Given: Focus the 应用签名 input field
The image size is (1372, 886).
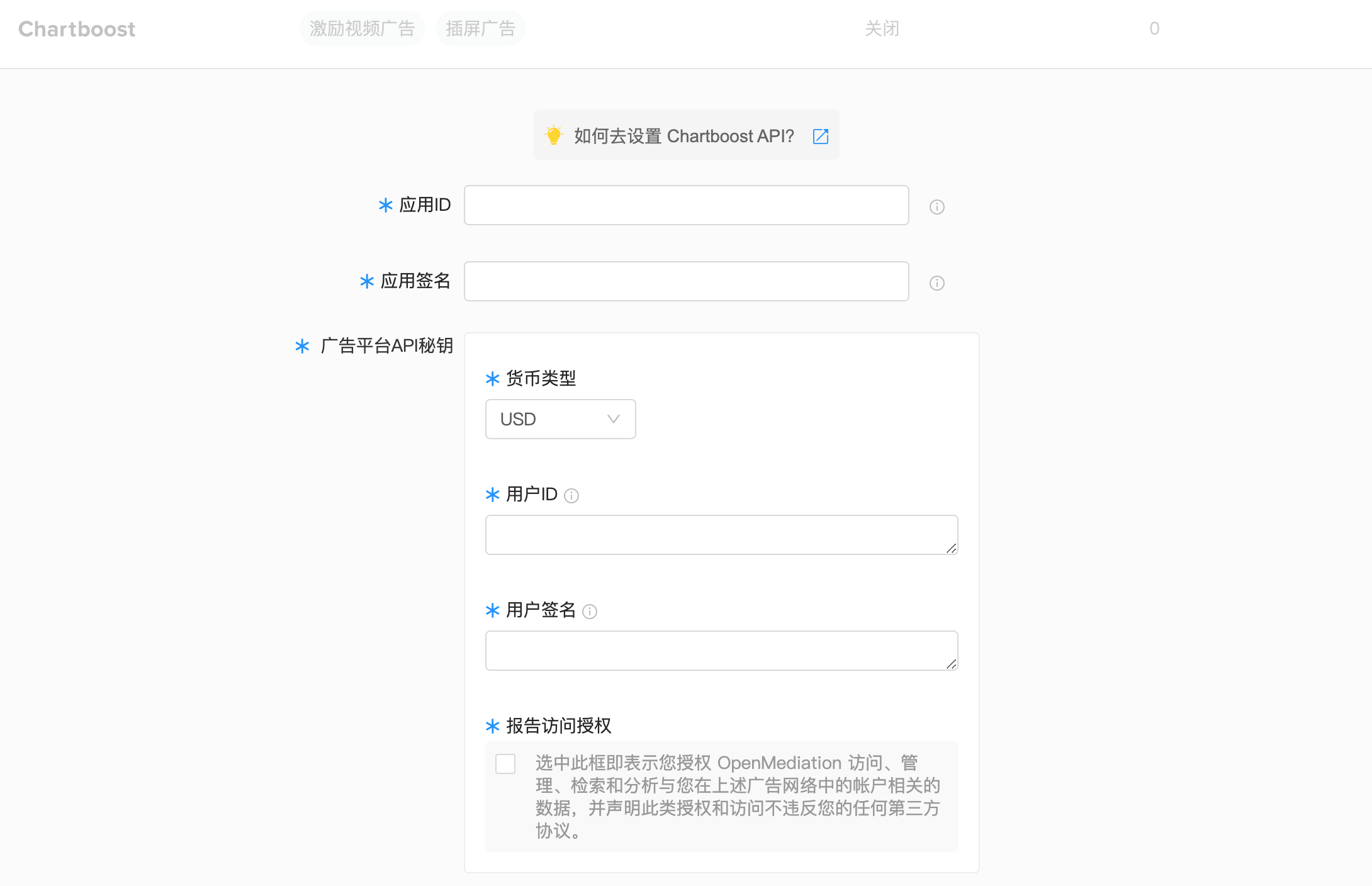Looking at the screenshot, I should (x=687, y=281).
